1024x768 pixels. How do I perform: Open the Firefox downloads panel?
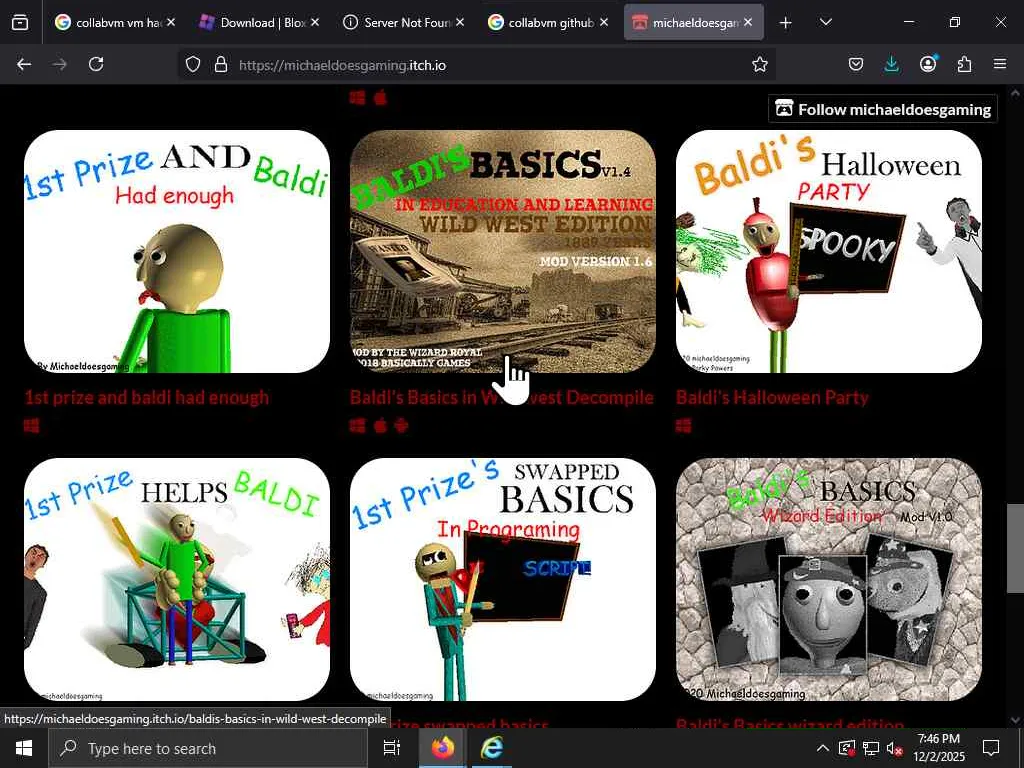click(x=891, y=64)
